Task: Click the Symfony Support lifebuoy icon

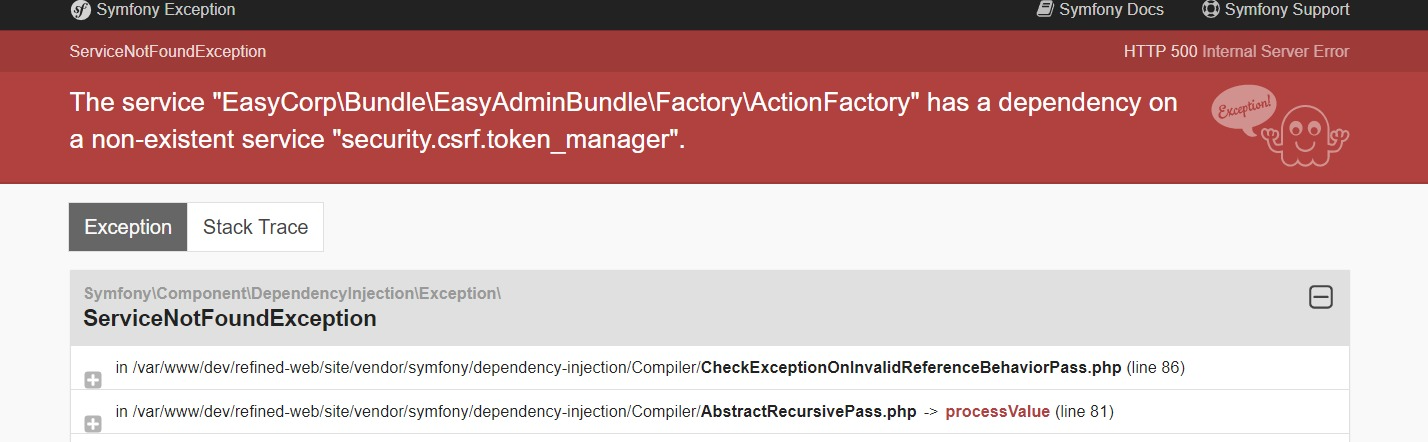Action: (1210, 9)
